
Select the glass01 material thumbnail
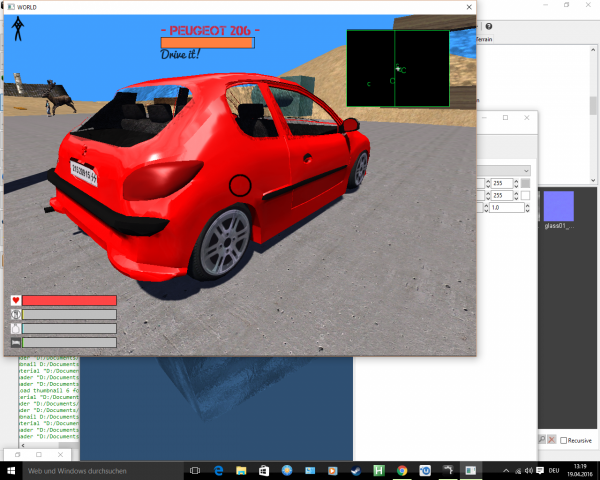point(556,206)
